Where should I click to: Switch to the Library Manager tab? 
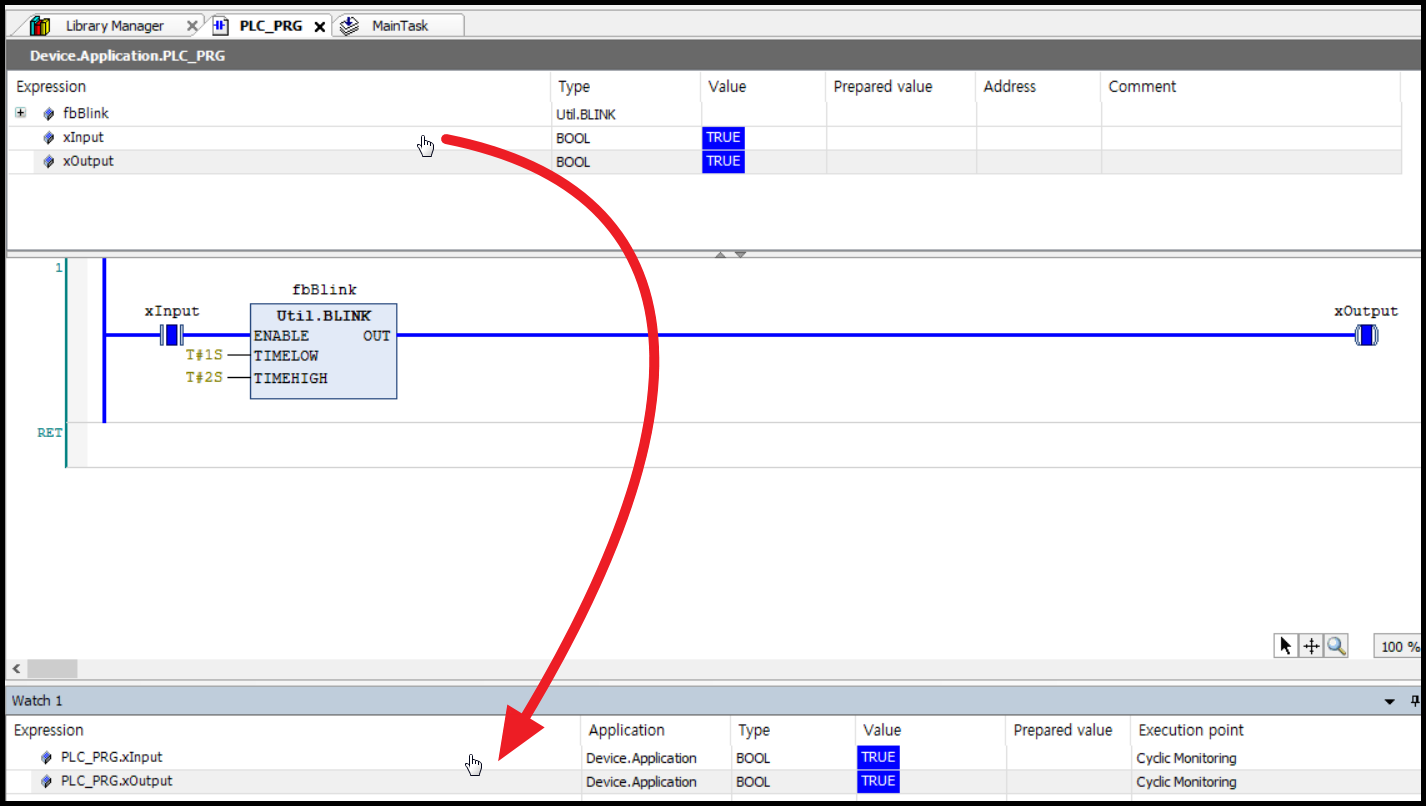115,26
